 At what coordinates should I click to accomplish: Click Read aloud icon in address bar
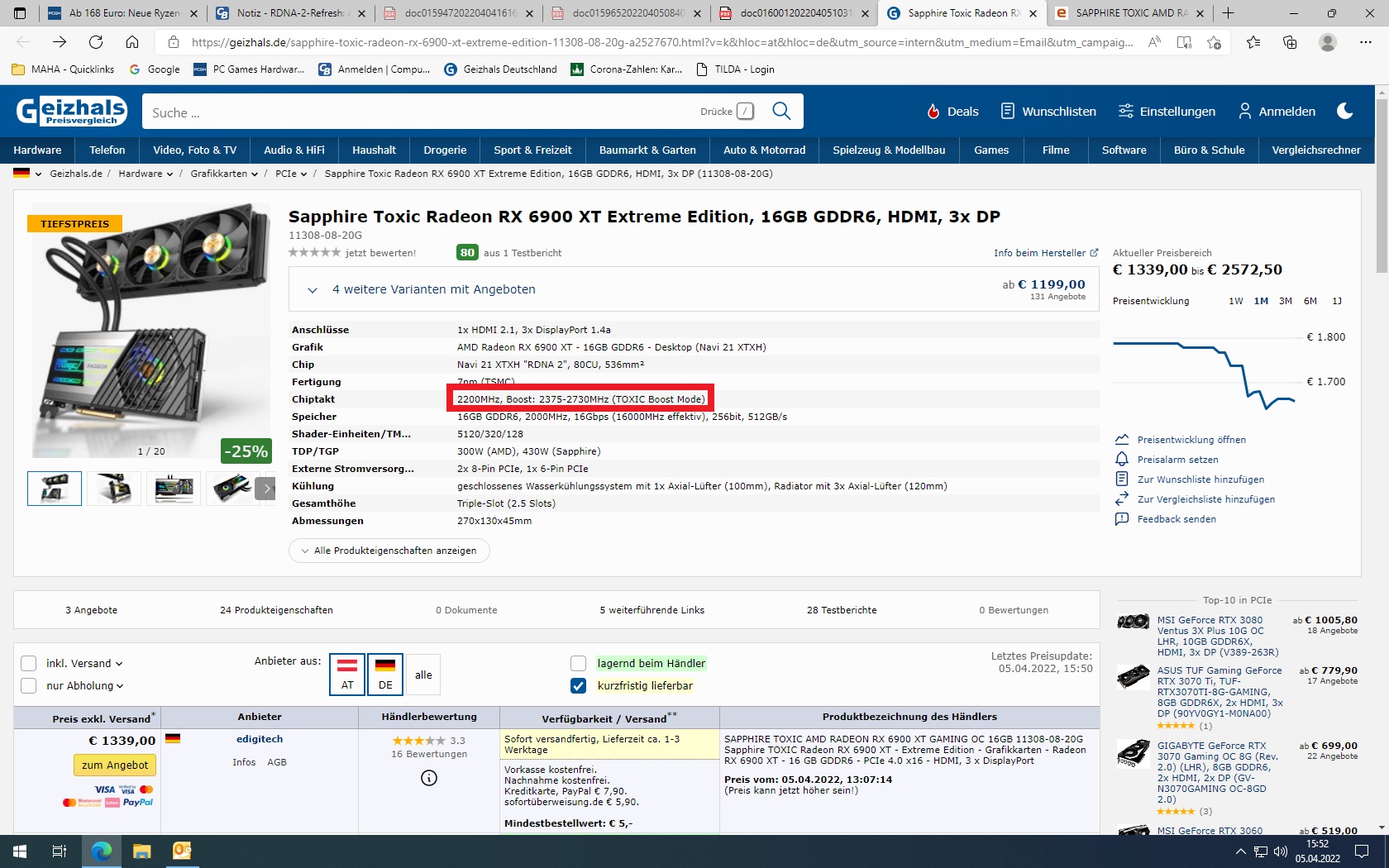[1154, 42]
